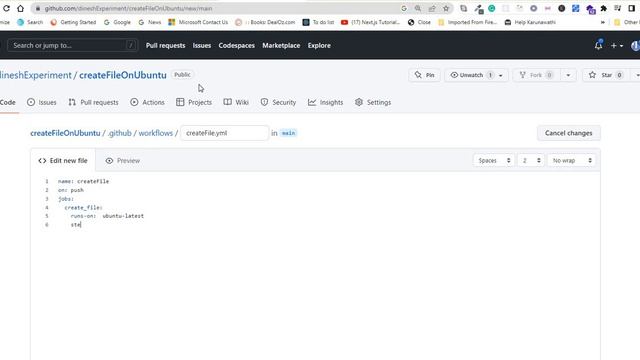Image resolution: width=640 pixels, height=360 pixels.
Task: Open the indent size 2 dropdown
Action: (531, 160)
